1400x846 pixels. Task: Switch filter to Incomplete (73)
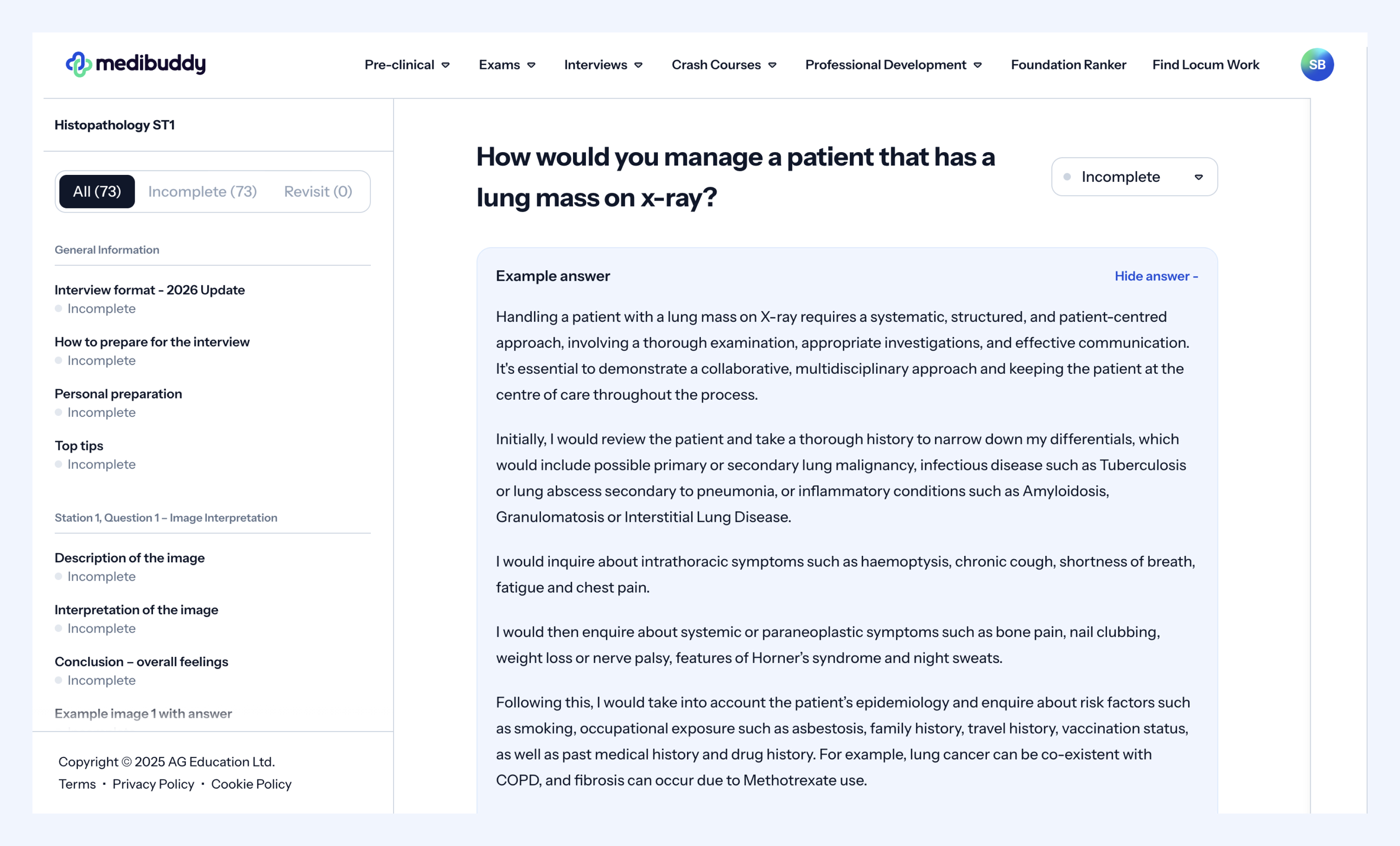[202, 192]
